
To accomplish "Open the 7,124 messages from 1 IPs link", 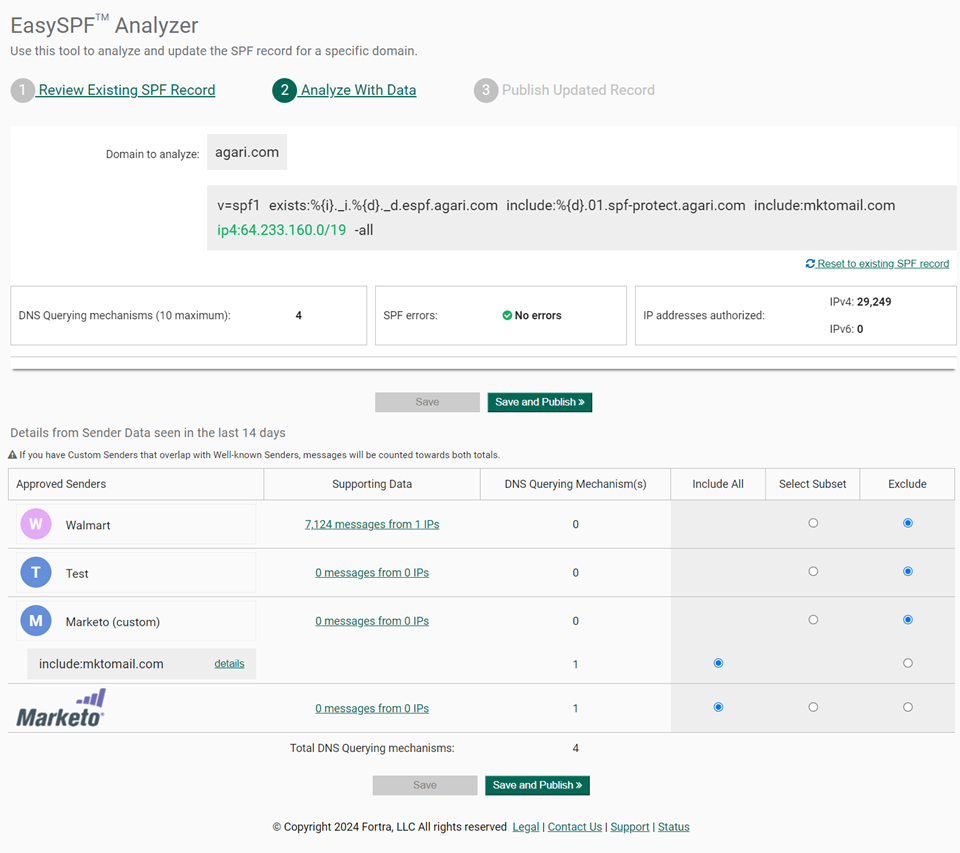I will pyautogui.click(x=372, y=524).
